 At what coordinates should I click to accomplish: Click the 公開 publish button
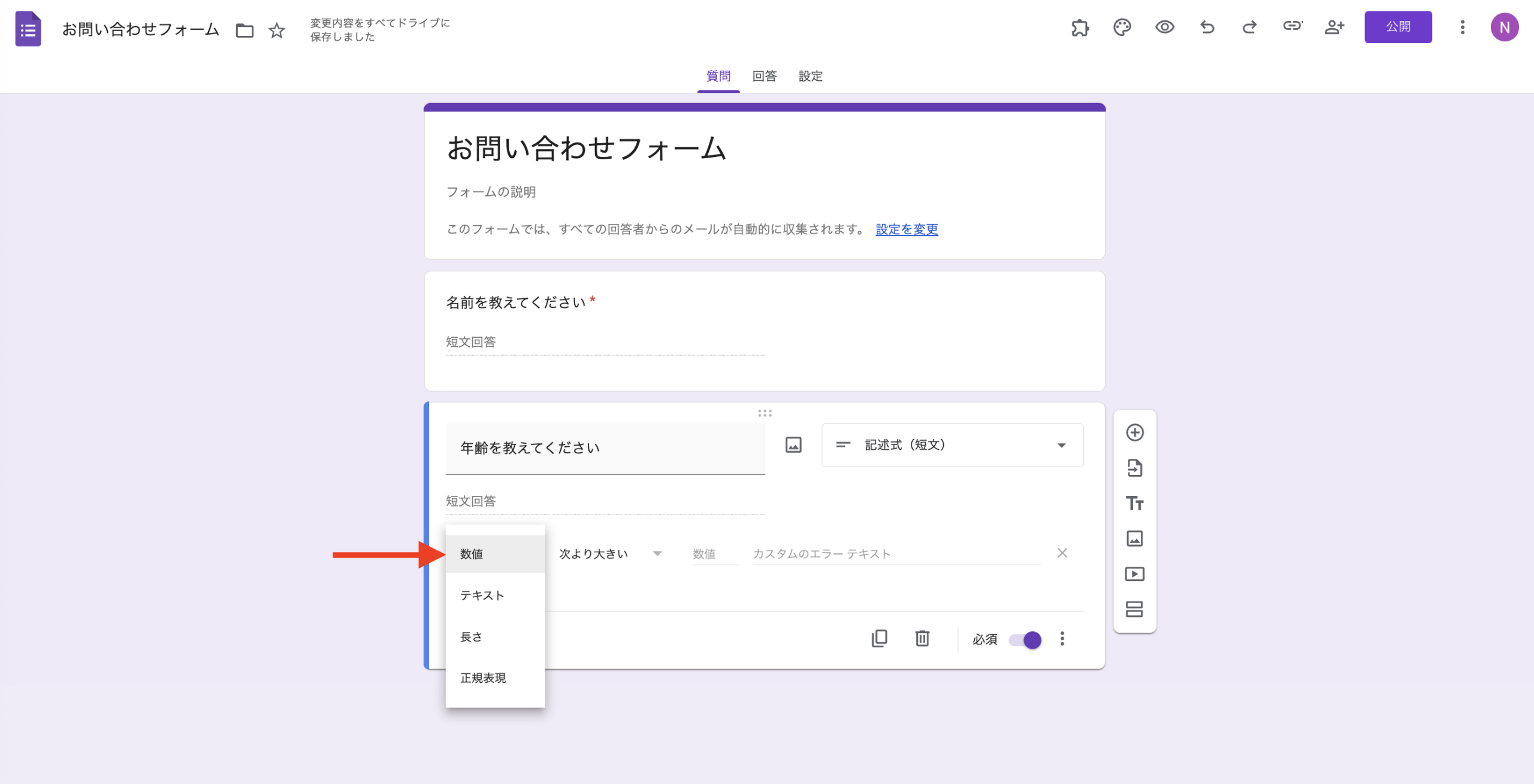(1398, 26)
